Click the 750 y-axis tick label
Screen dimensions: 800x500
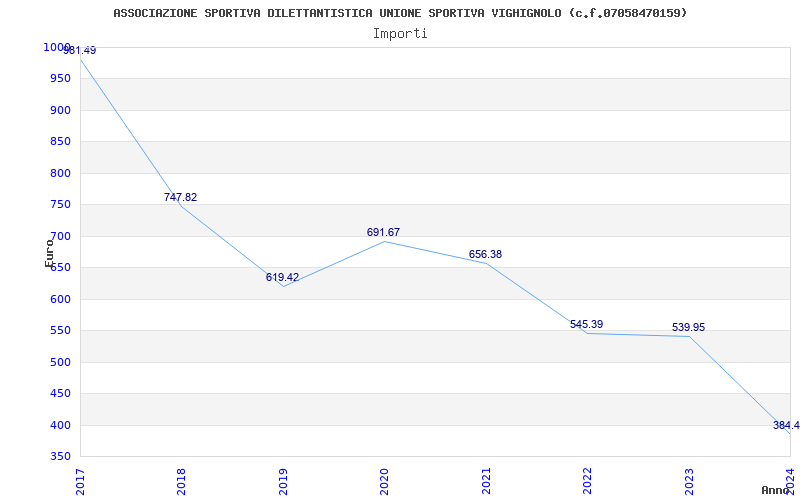tap(61, 205)
